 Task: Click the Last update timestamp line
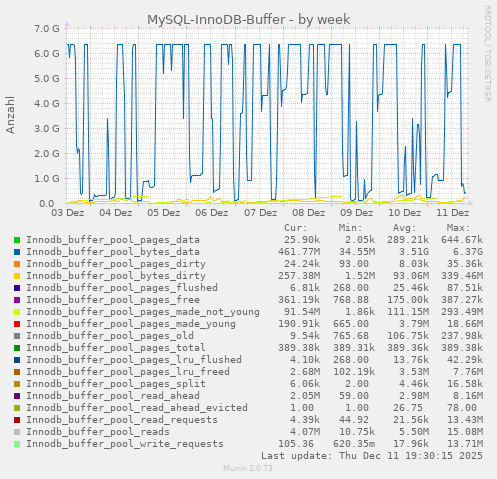pyautogui.click(x=372, y=456)
